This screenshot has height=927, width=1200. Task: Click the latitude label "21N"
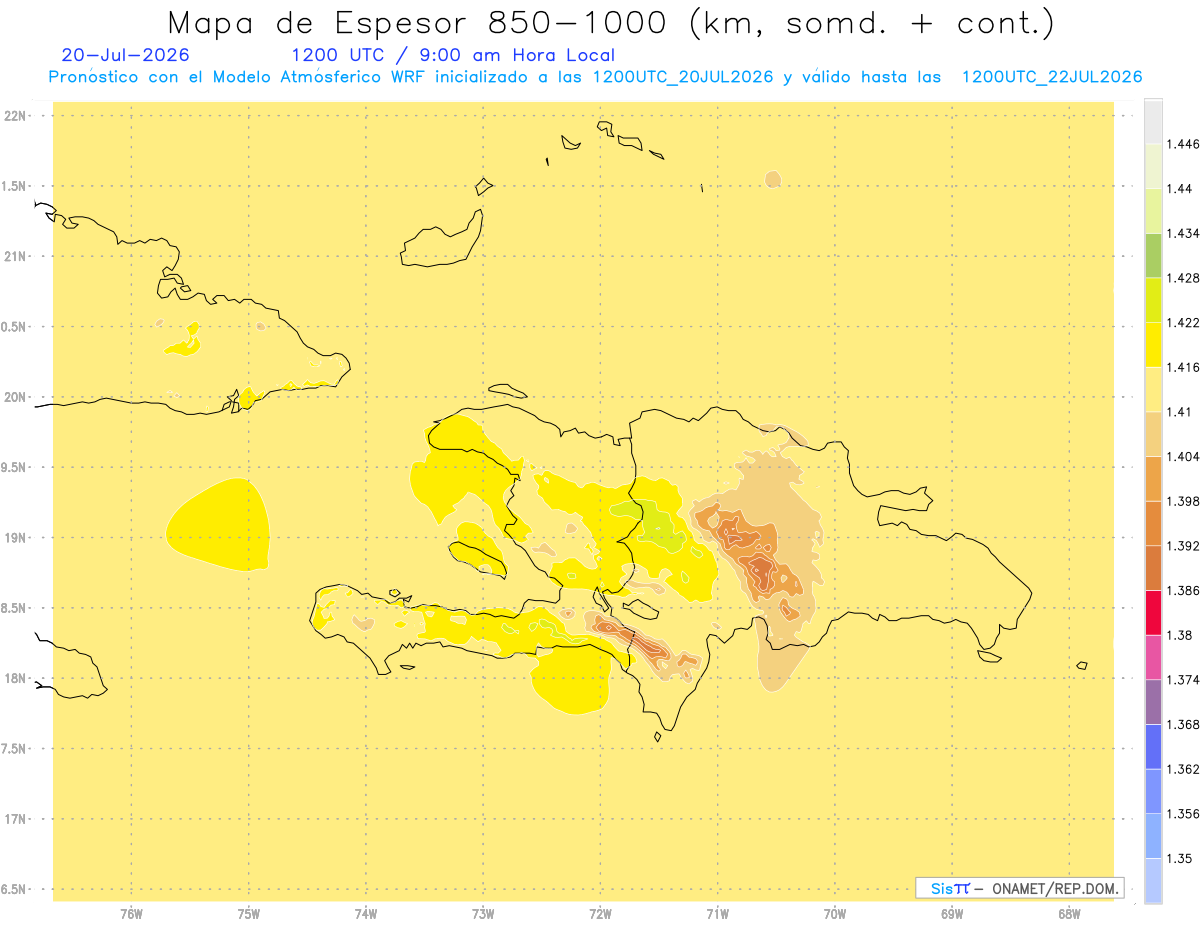[x=15, y=256]
